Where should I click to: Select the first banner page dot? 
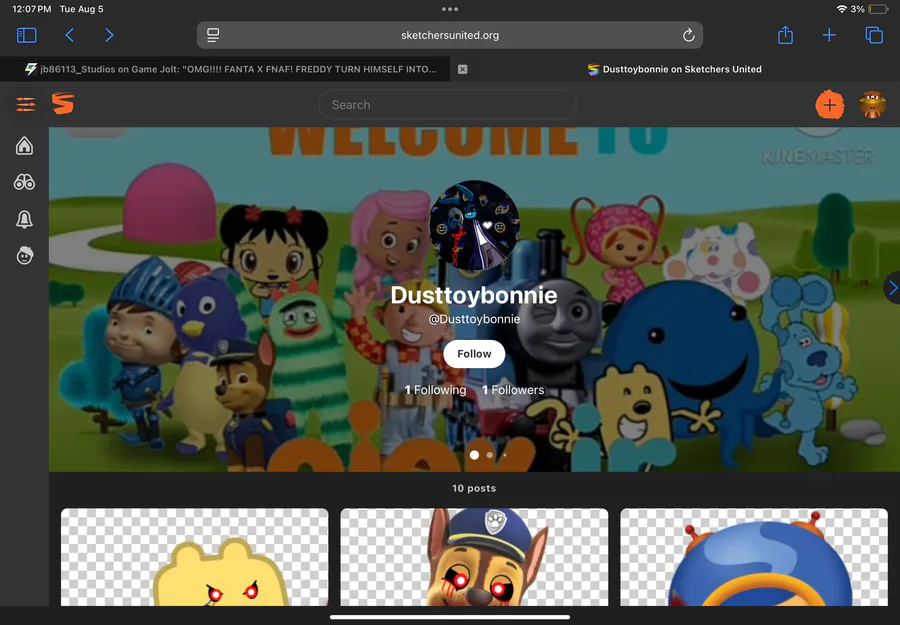[474, 455]
